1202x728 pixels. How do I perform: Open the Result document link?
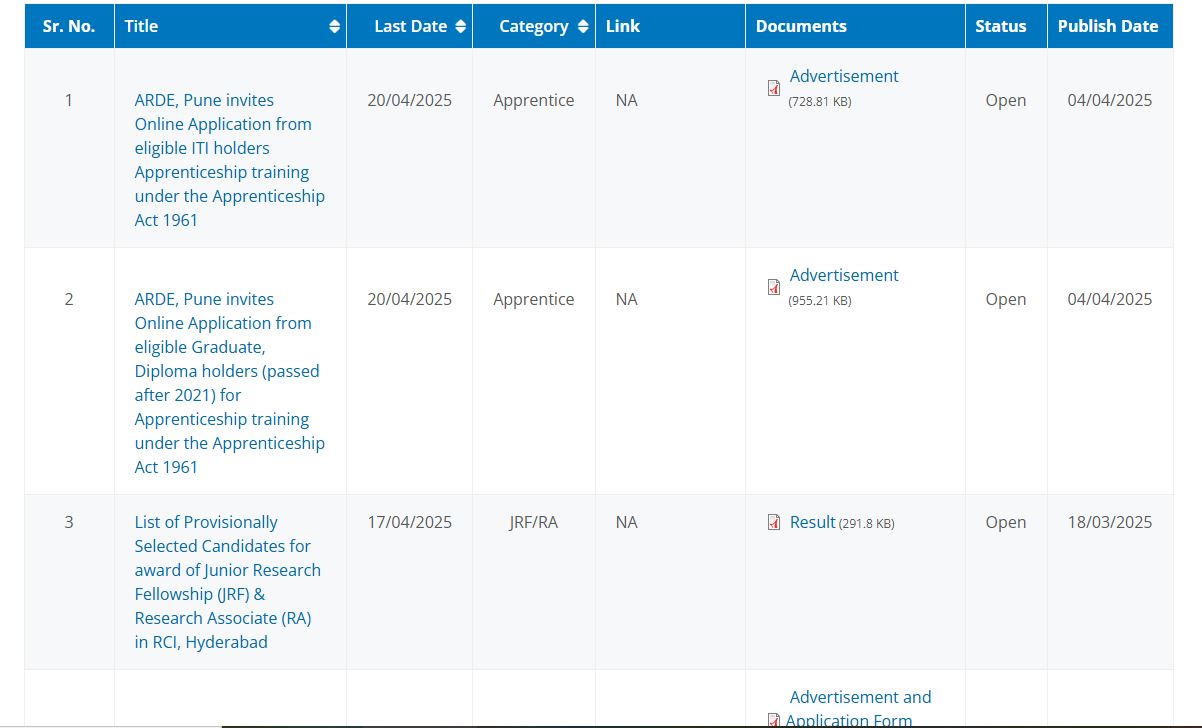click(812, 522)
